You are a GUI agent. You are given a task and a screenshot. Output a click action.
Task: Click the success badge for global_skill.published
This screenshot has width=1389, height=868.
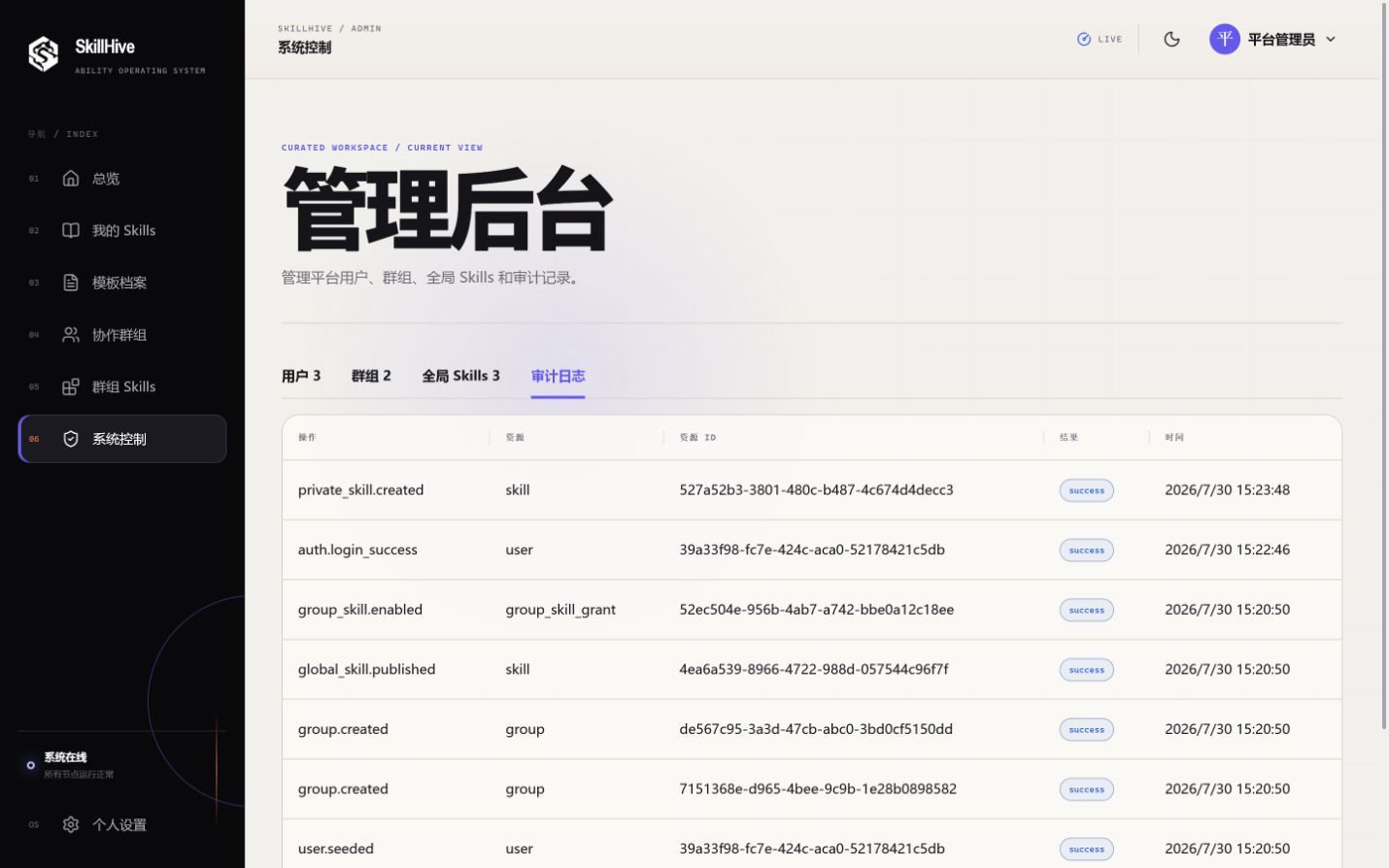coord(1086,670)
